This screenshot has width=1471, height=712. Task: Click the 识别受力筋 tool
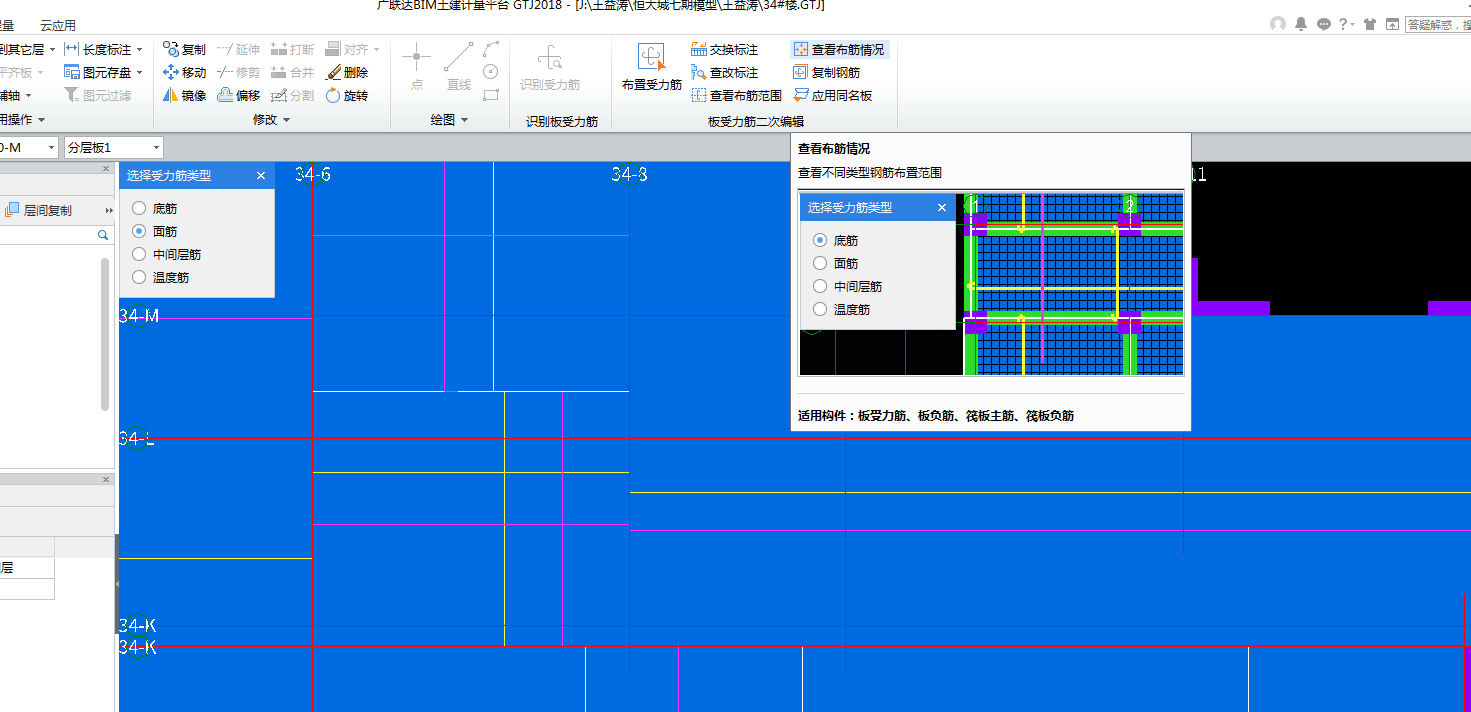tap(550, 67)
